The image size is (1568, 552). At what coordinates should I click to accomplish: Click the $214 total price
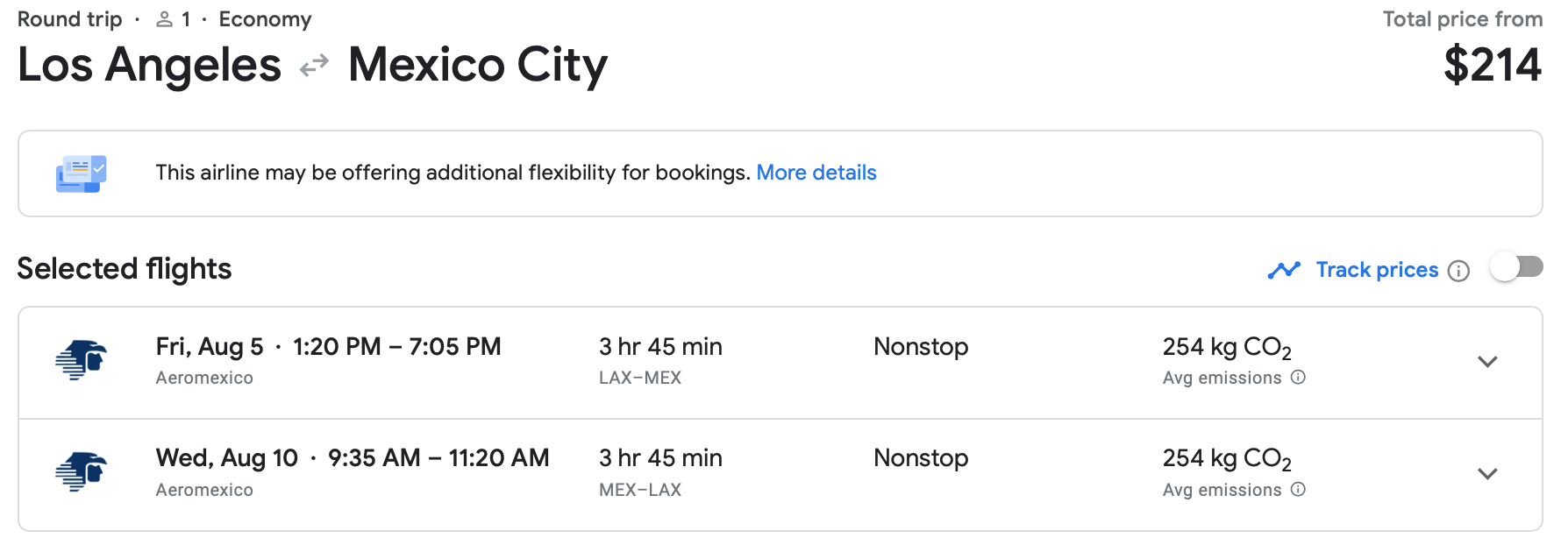1493,66
